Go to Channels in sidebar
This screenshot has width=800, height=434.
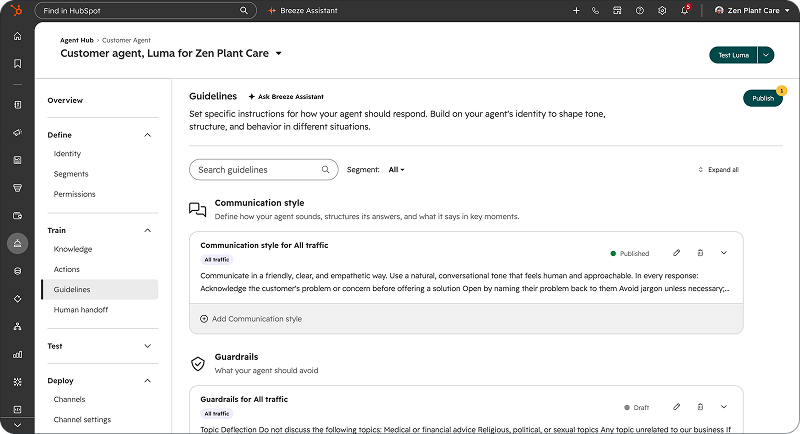click(x=69, y=399)
